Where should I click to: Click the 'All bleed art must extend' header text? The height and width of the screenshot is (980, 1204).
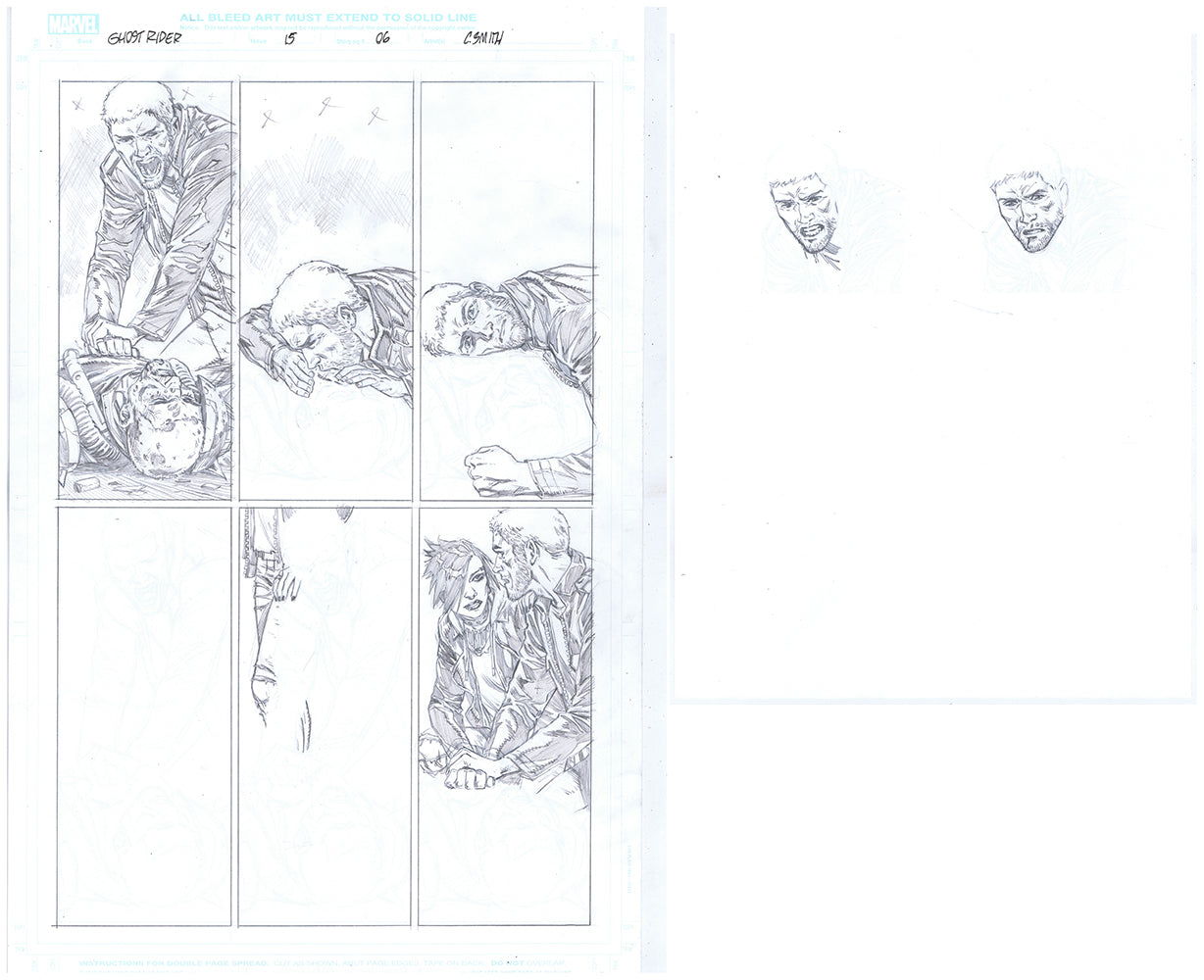[328, 18]
